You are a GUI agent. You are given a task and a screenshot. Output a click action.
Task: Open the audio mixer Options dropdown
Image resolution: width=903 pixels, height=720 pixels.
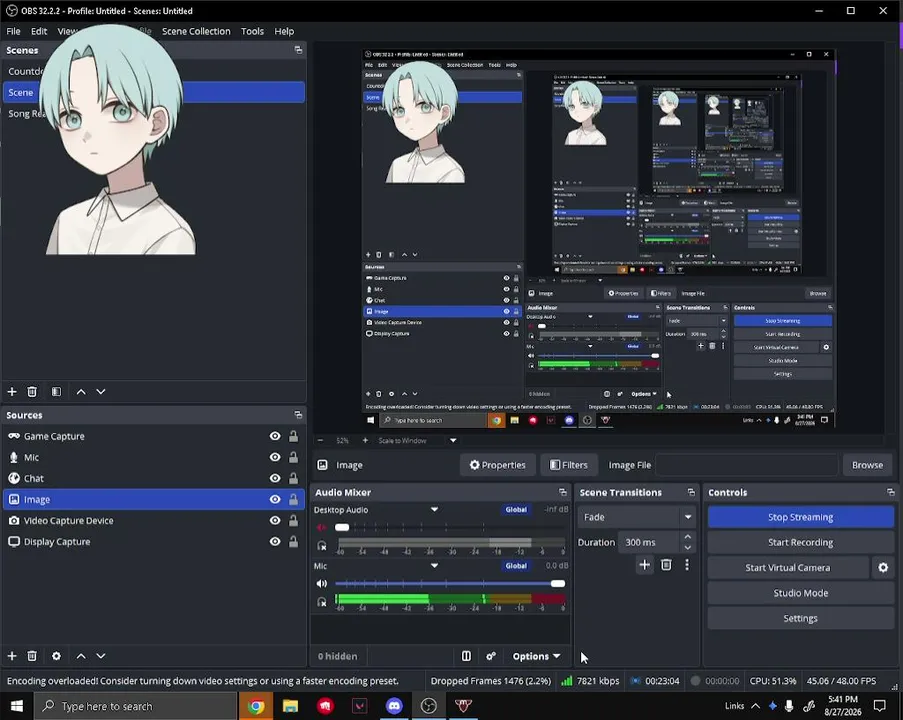point(536,656)
